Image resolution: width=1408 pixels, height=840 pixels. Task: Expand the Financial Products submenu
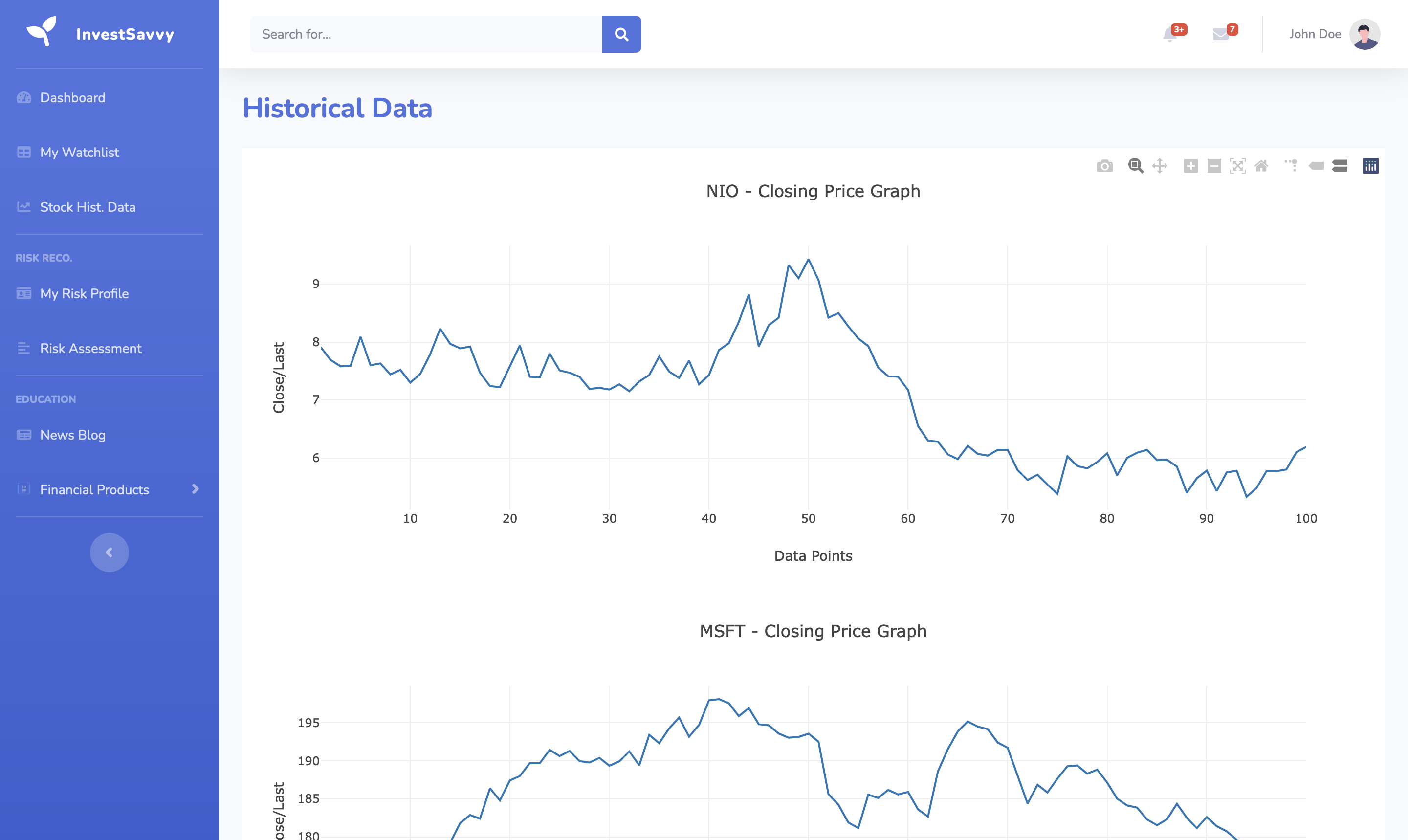pos(109,489)
